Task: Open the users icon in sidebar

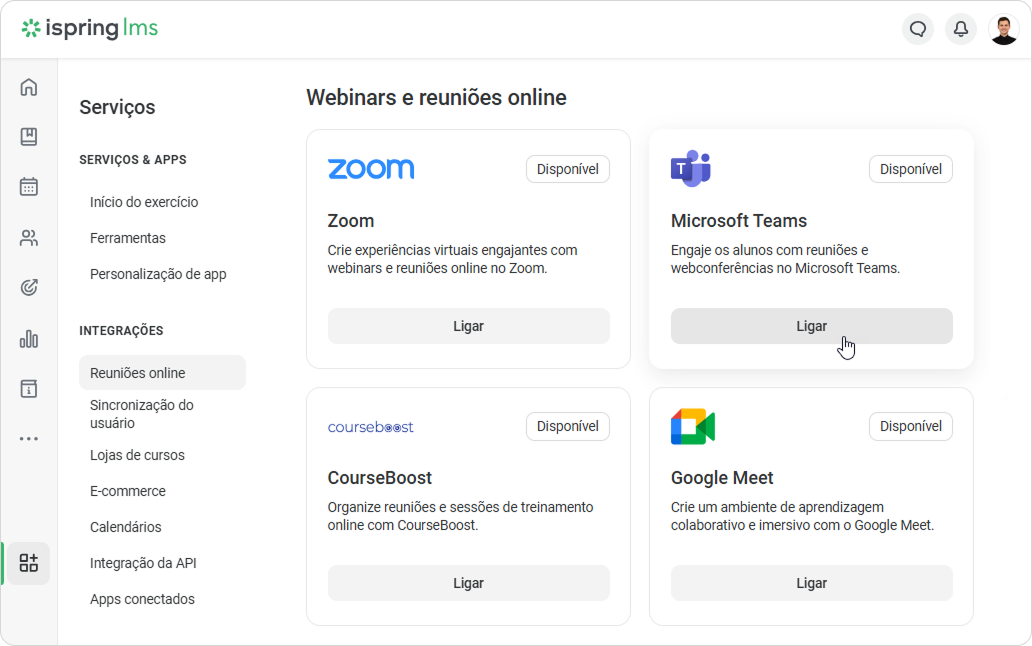Action: pyautogui.click(x=28, y=237)
